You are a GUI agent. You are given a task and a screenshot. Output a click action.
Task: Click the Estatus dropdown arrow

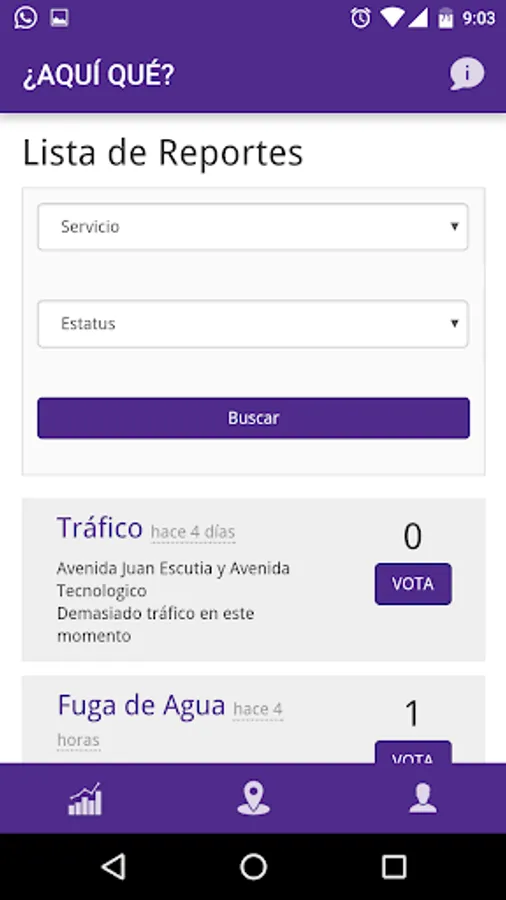point(454,324)
